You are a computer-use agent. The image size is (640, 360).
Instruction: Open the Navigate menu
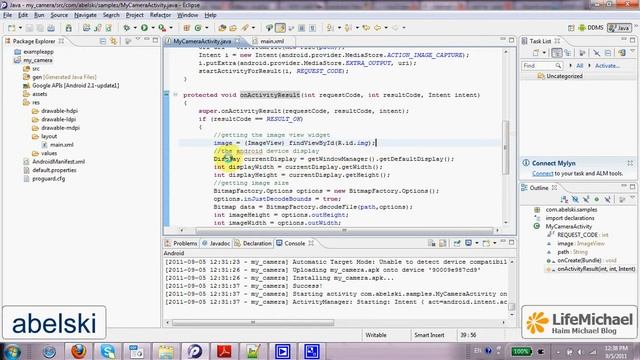pyautogui.click(x=85, y=15)
